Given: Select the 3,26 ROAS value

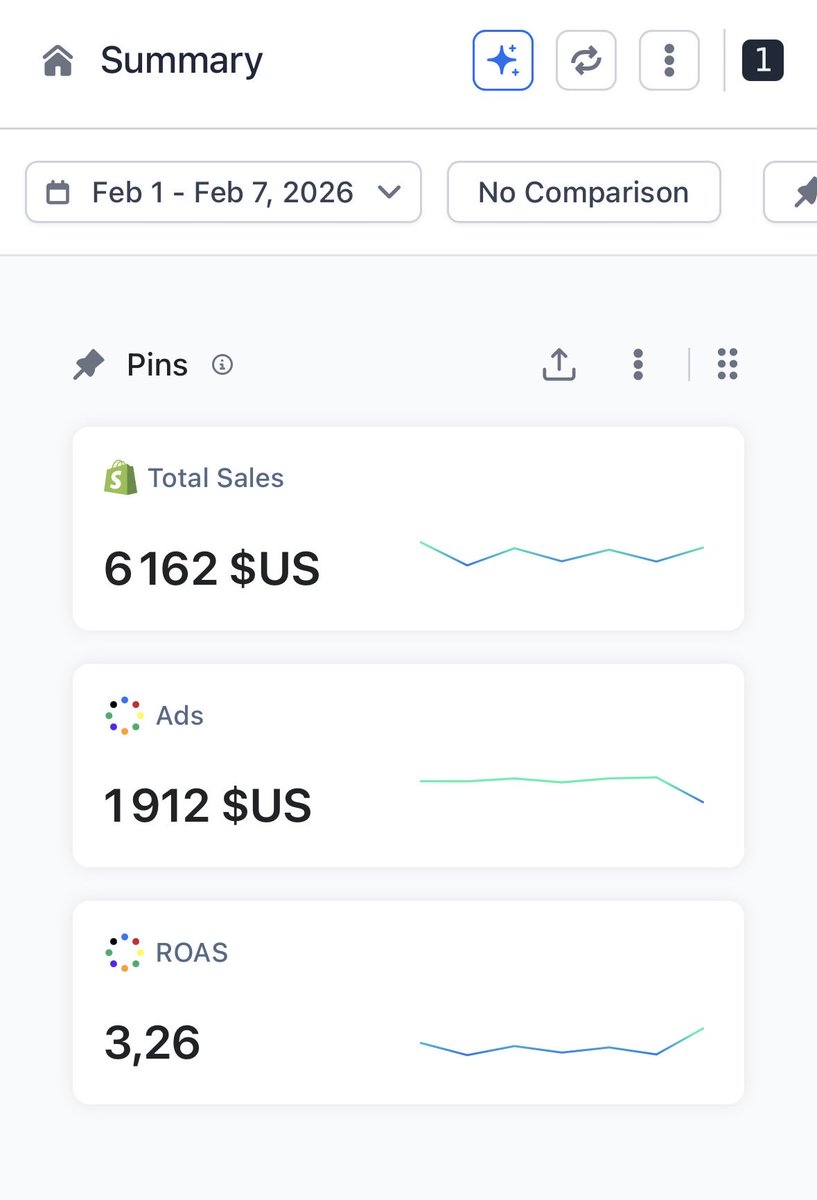Looking at the screenshot, I should [x=152, y=1043].
